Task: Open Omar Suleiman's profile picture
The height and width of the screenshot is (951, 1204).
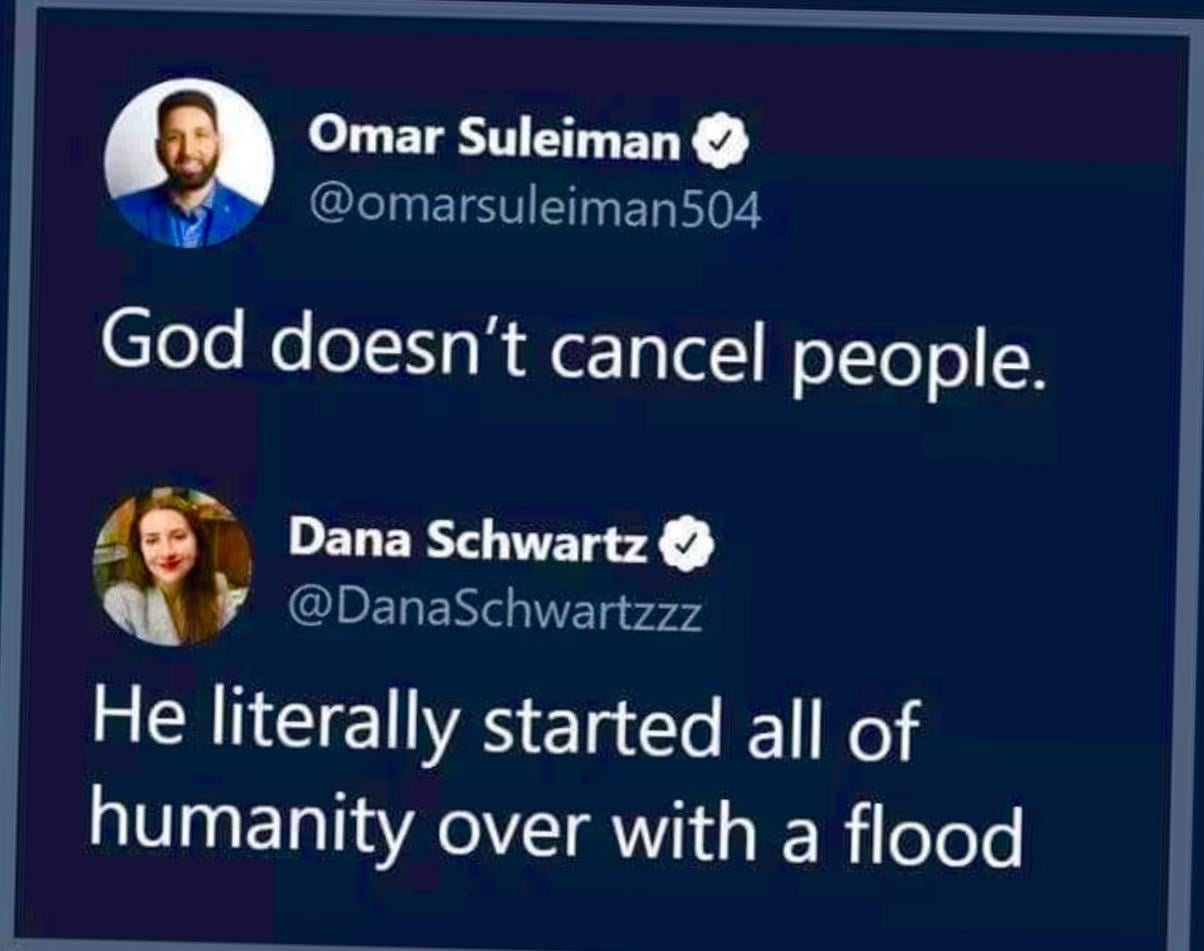Action: pos(189,163)
